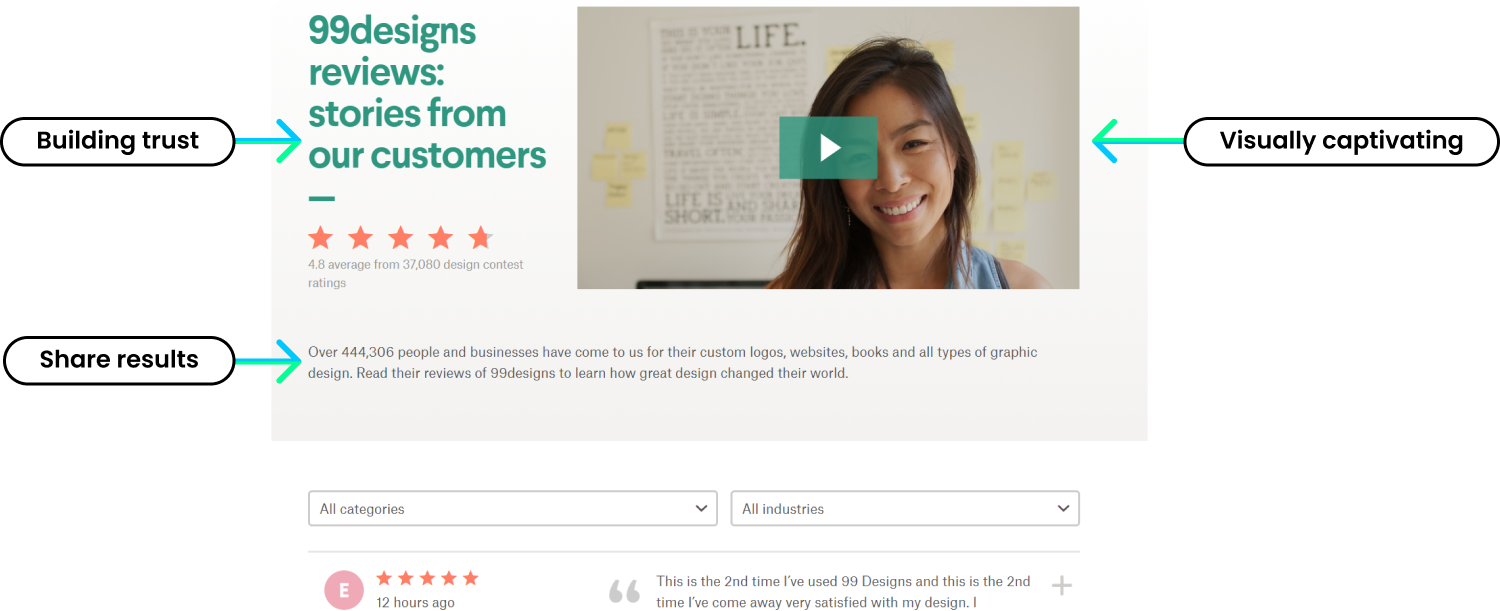
Task: Play the customer stories video
Action: click(828, 148)
